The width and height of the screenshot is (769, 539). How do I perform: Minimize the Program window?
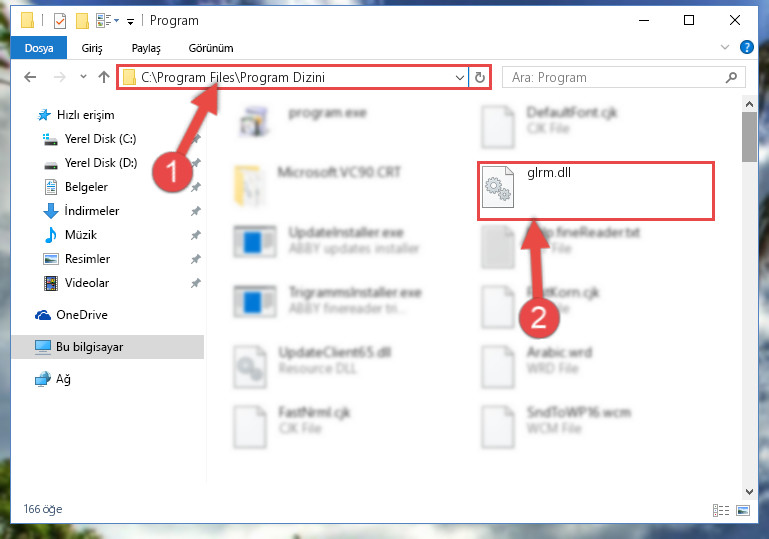pyautogui.click(x=644, y=21)
